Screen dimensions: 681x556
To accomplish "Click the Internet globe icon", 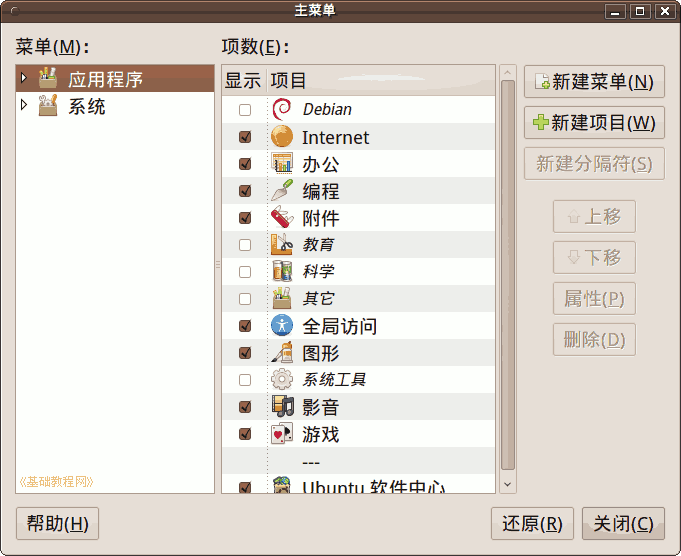I will coord(281,136).
